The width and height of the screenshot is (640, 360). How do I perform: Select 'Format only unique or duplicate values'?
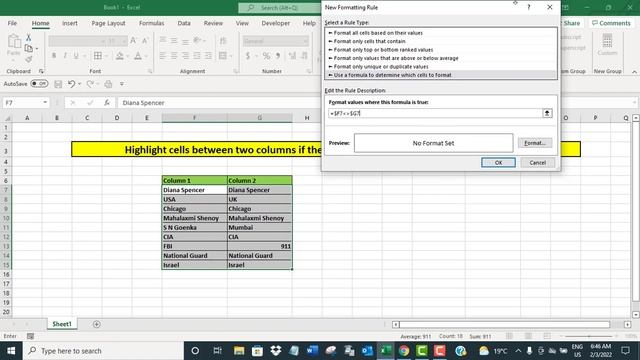pos(441,67)
